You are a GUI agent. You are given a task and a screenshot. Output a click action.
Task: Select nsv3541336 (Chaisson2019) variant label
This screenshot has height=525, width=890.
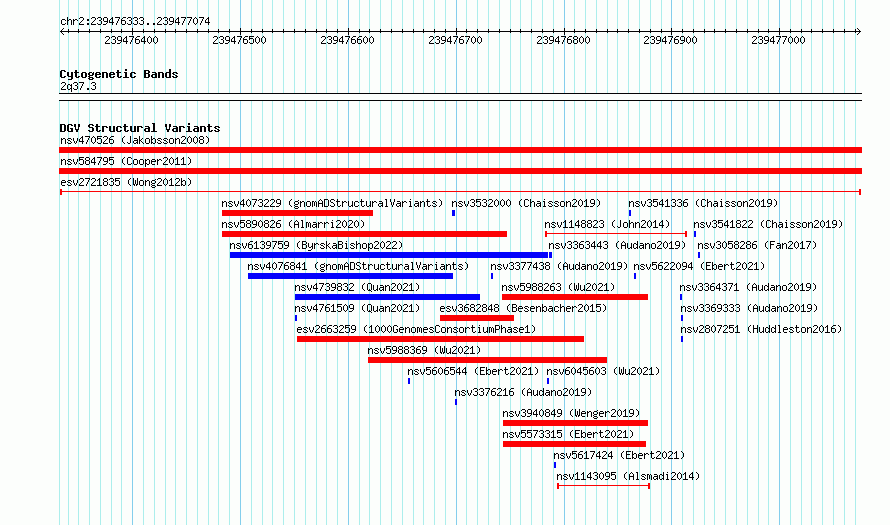pyautogui.click(x=703, y=203)
